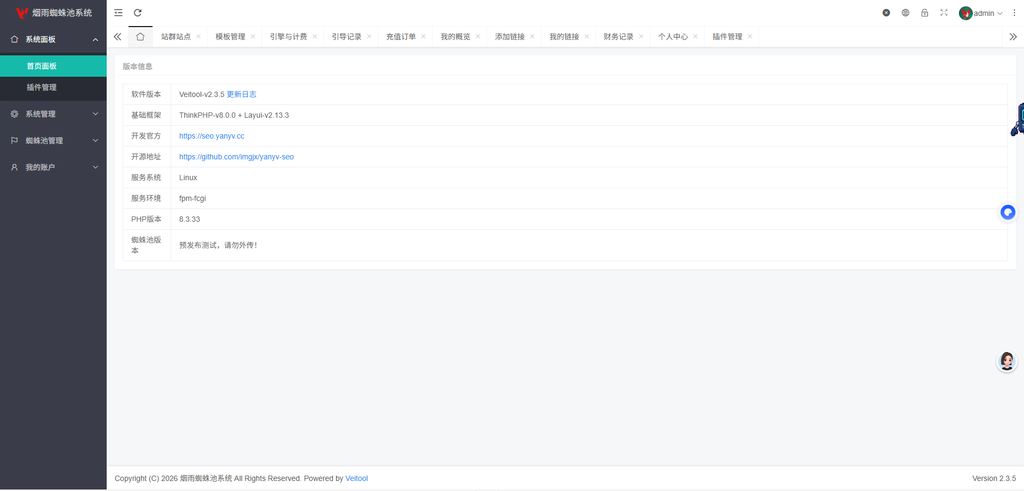This screenshot has height=491, width=1024.
Task: Click the logo in the sidebar header
Action: point(22,12)
